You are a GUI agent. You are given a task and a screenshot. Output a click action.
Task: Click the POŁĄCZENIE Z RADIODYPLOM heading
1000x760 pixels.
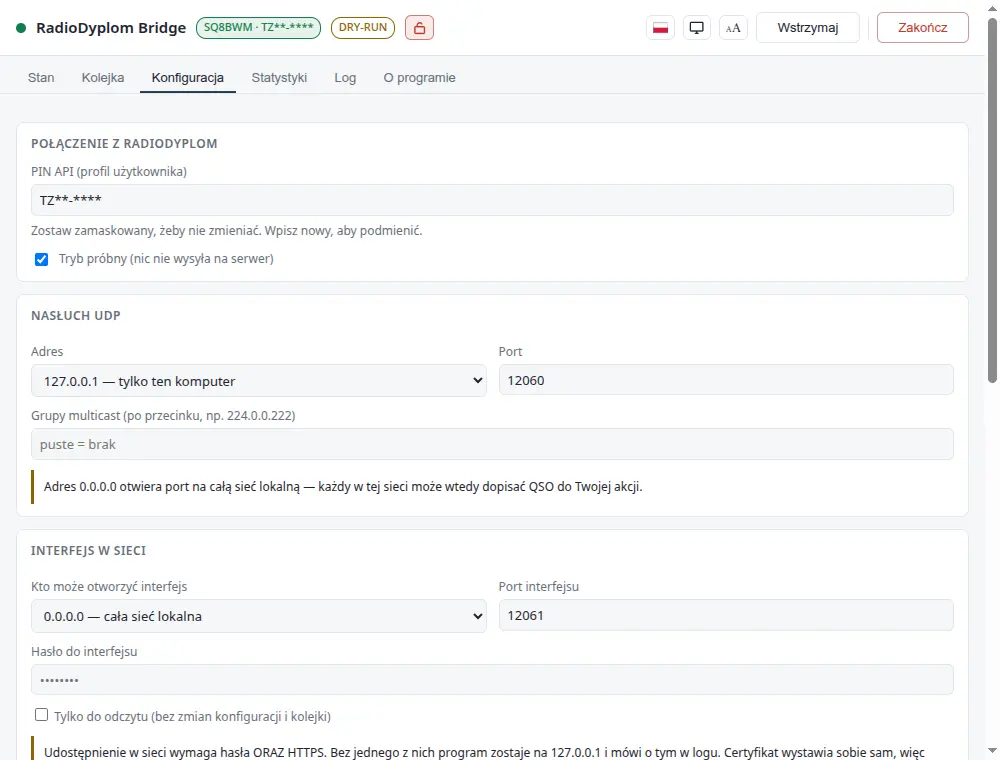[x=124, y=143]
